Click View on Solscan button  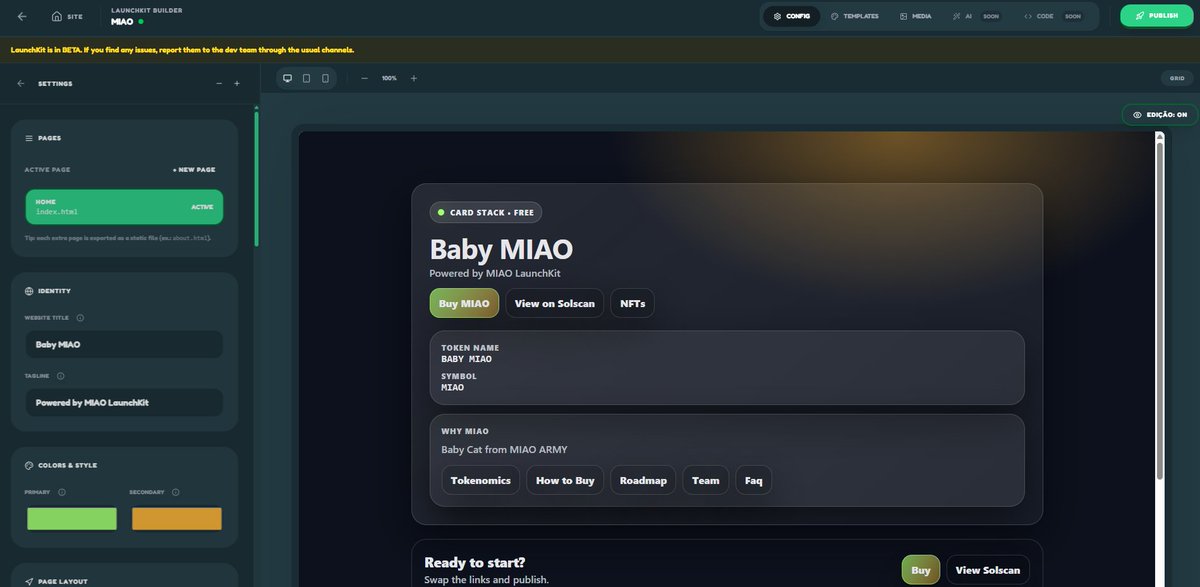(x=555, y=303)
